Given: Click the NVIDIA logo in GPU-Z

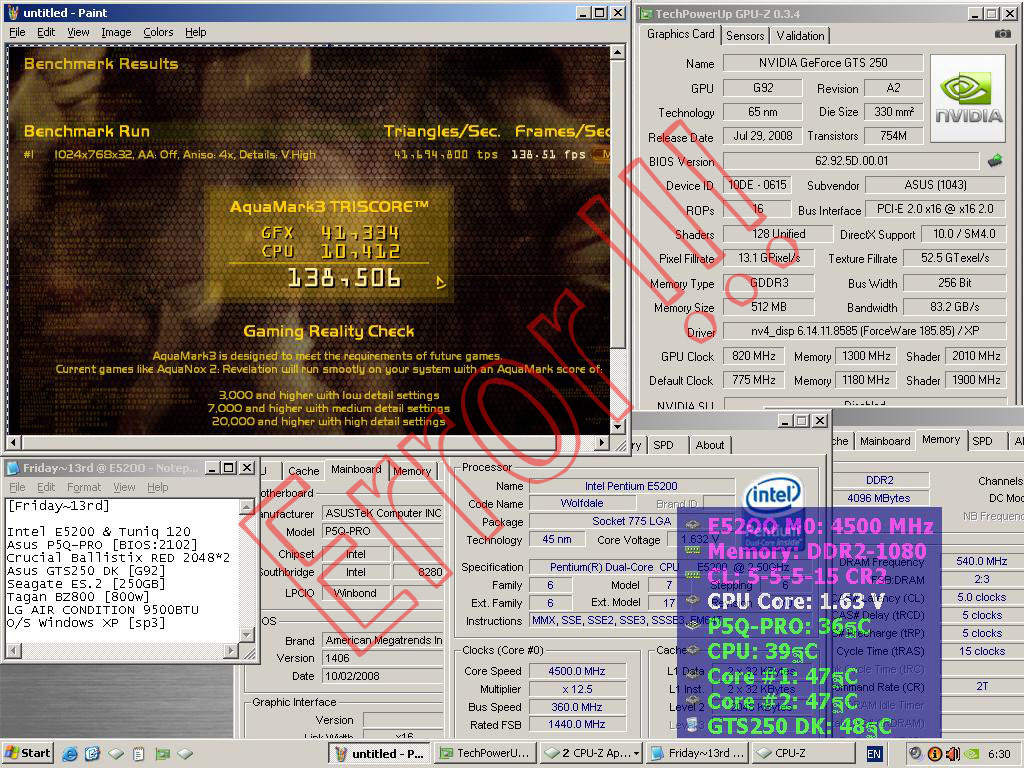Looking at the screenshot, I should 968,98.
